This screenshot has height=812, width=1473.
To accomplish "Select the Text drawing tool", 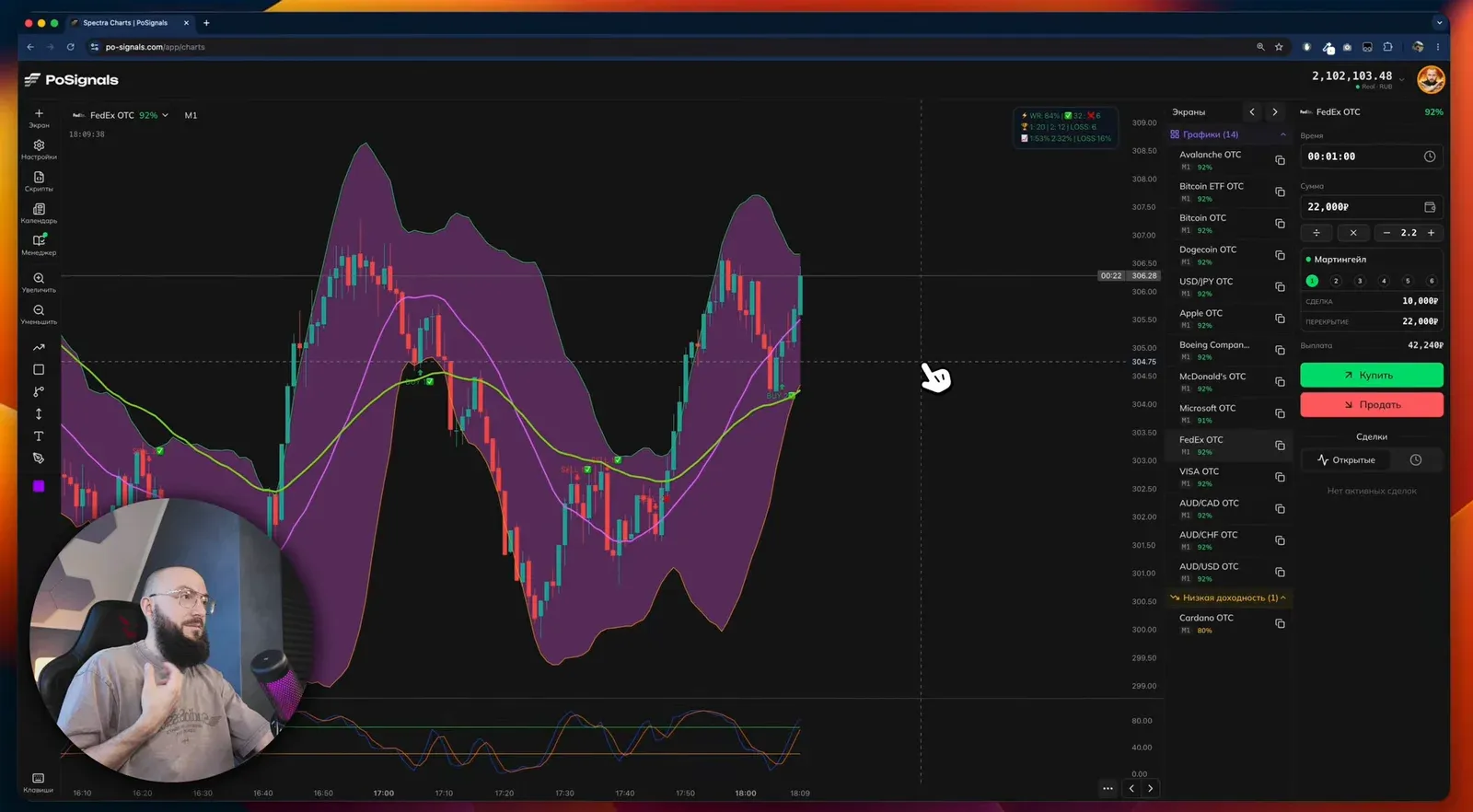I will click(x=39, y=436).
